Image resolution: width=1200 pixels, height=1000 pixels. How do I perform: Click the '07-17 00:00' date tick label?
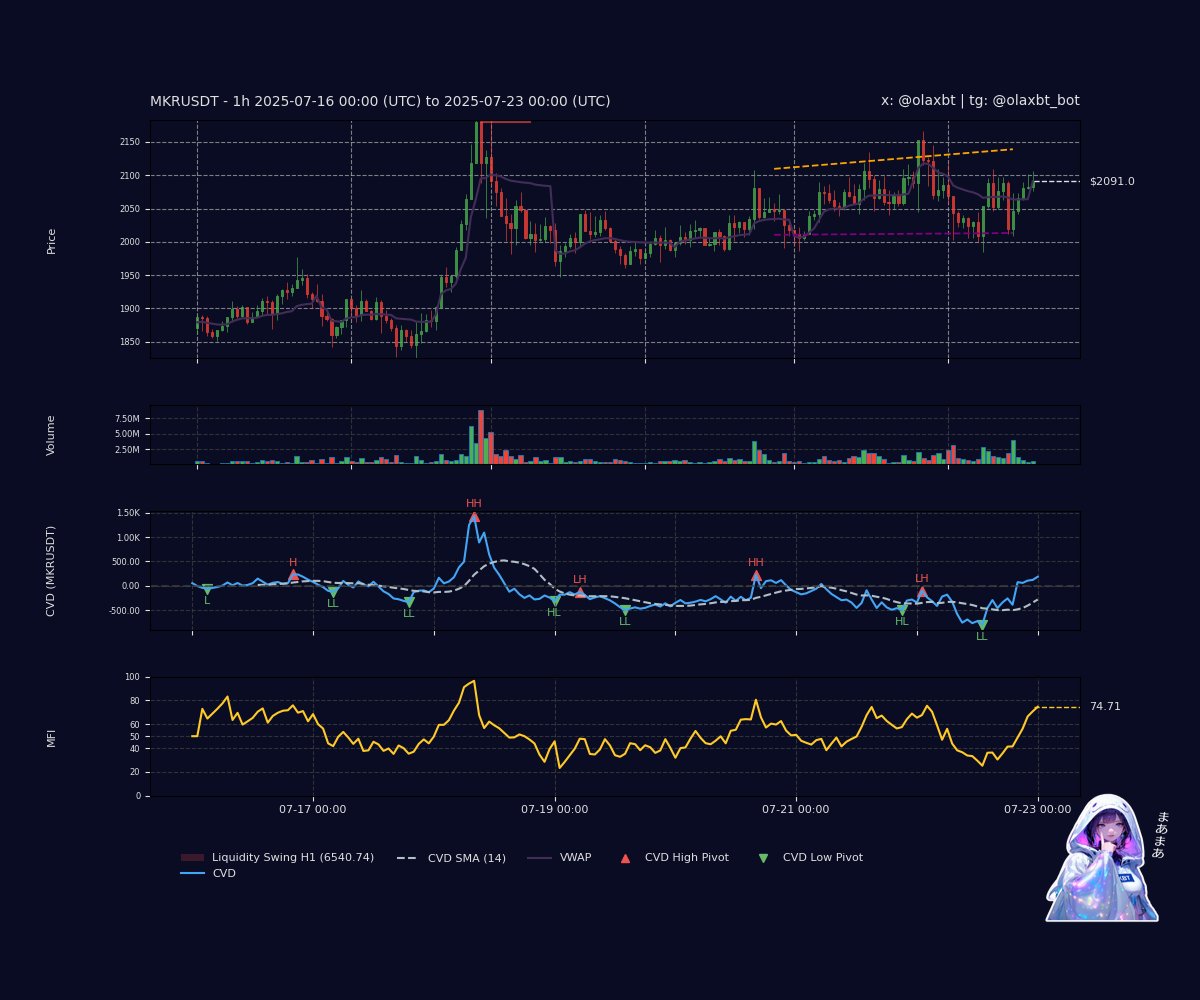click(x=313, y=810)
